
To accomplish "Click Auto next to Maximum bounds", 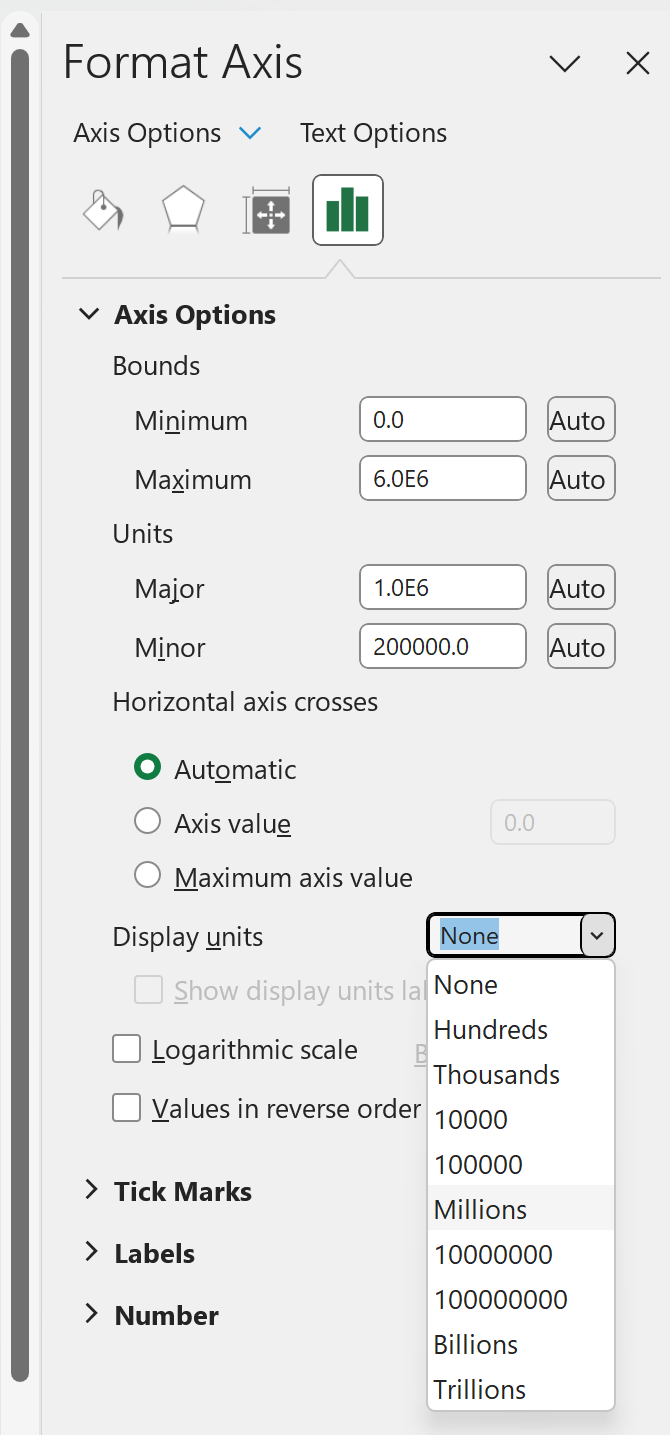I will (580, 478).
